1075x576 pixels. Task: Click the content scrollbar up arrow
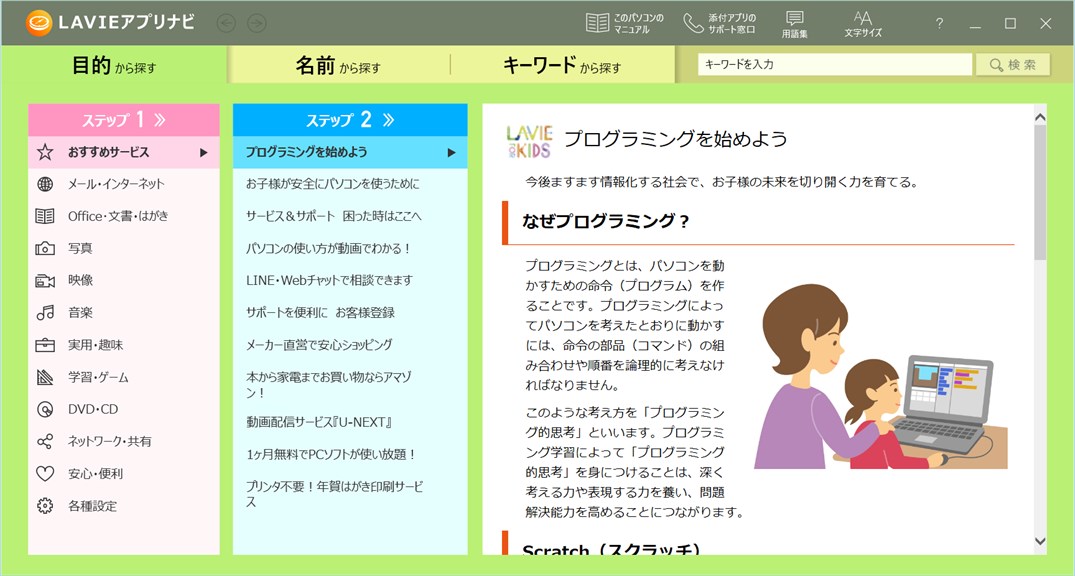click(x=1040, y=118)
